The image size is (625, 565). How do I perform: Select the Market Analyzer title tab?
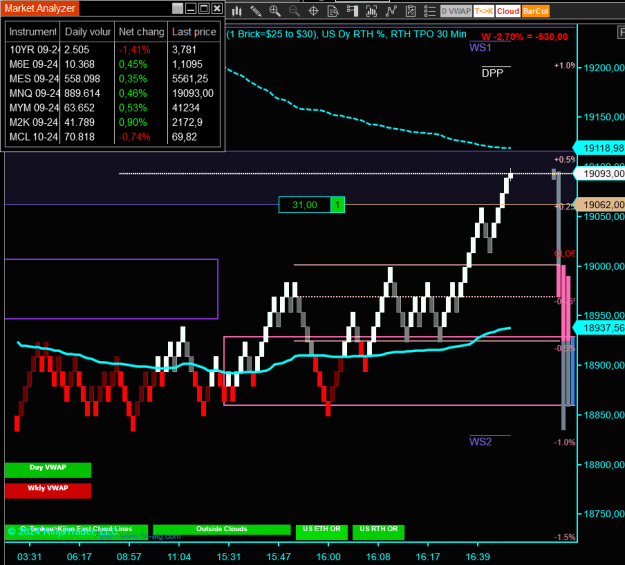click(x=40, y=8)
